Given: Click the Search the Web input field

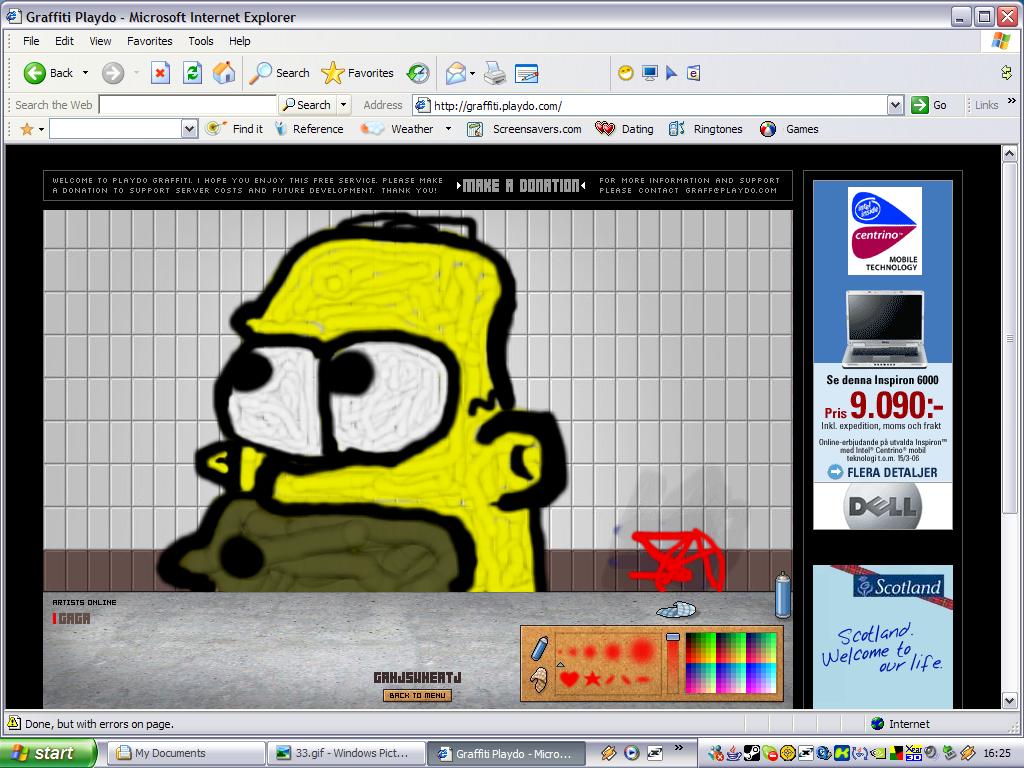Looking at the screenshot, I should click(187, 104).
